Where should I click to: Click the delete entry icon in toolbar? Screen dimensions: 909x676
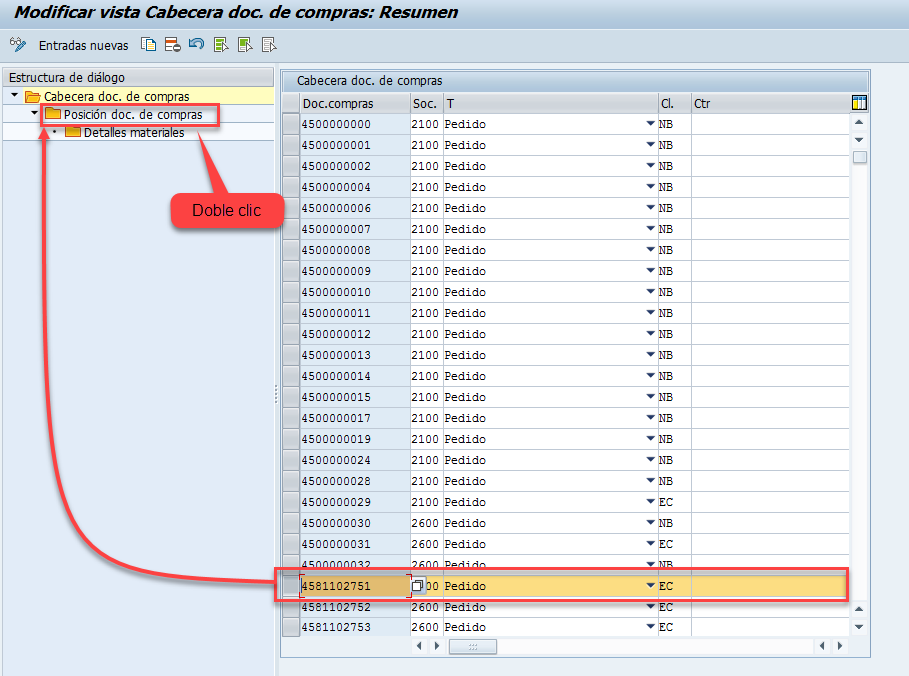click(x=172, y=45)
